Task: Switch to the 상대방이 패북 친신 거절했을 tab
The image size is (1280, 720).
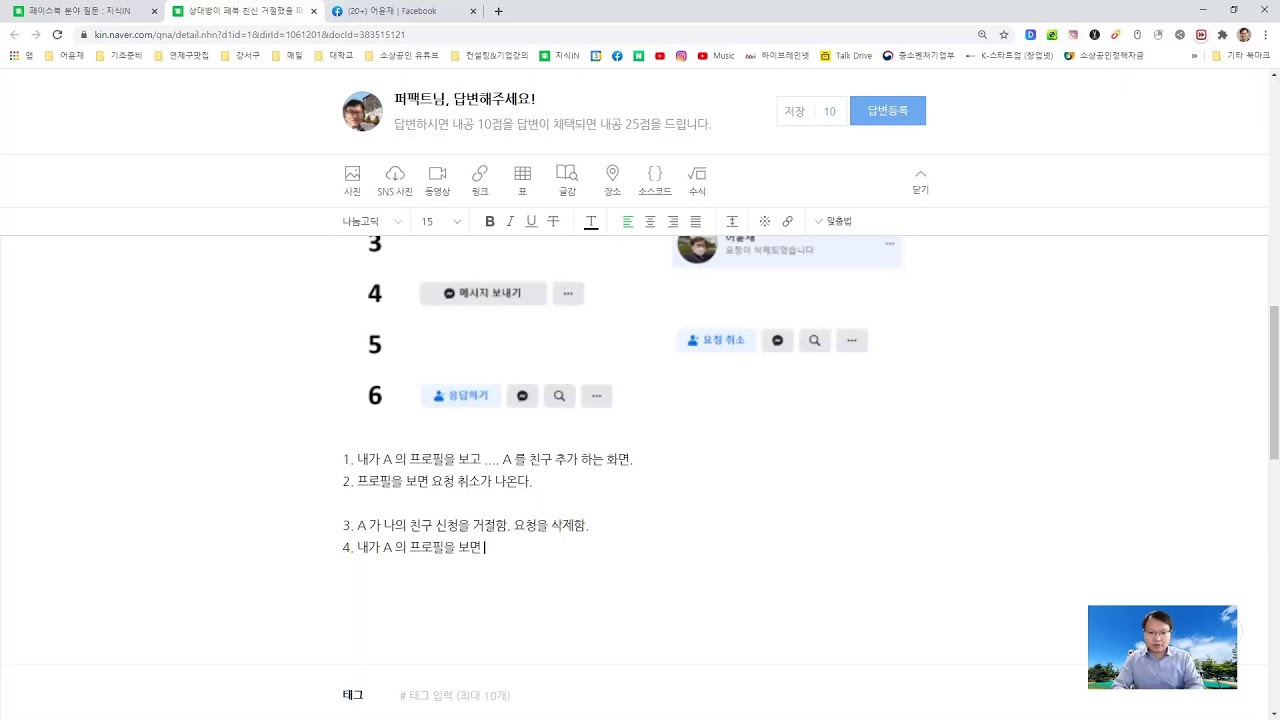Action: tap(243, 11)
